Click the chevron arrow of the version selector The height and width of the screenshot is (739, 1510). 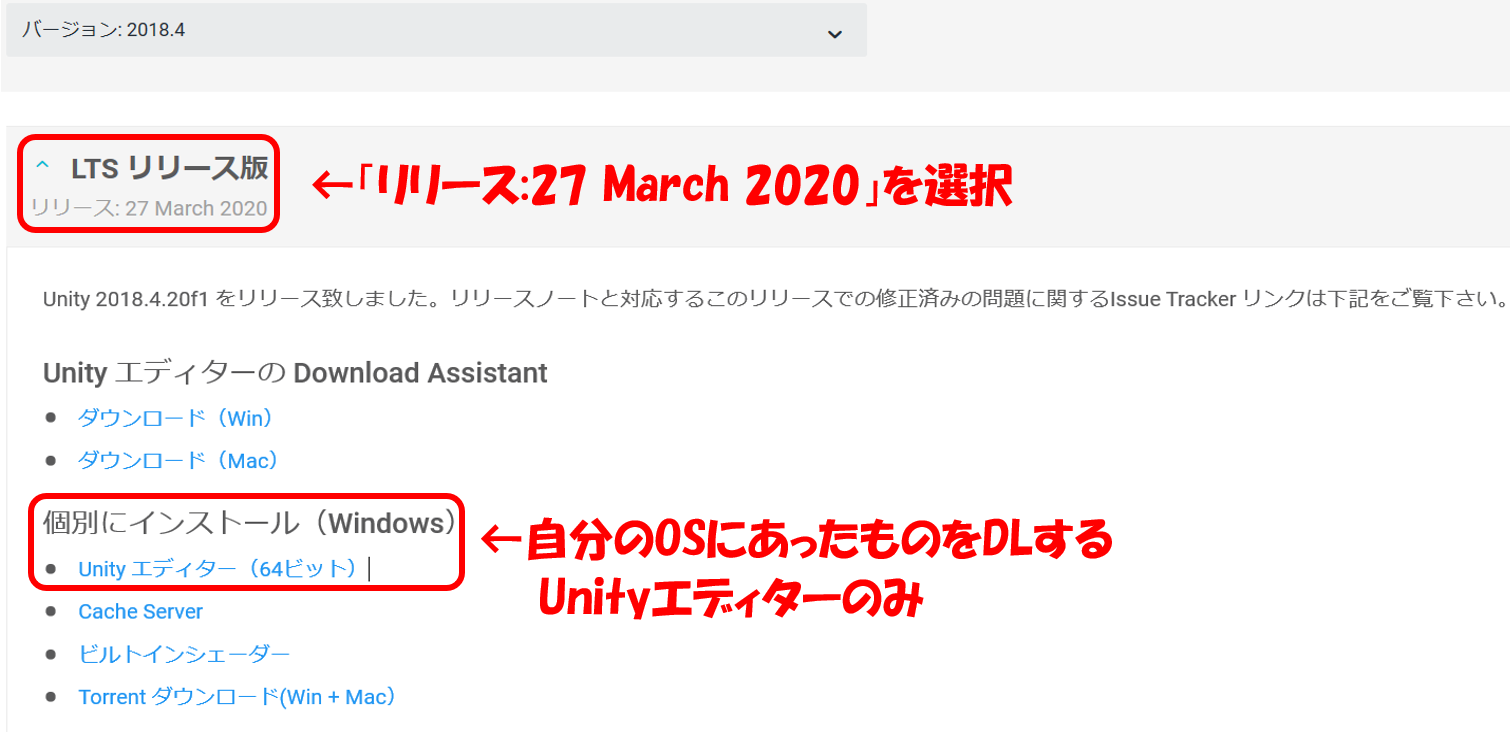tap(835, 34)
